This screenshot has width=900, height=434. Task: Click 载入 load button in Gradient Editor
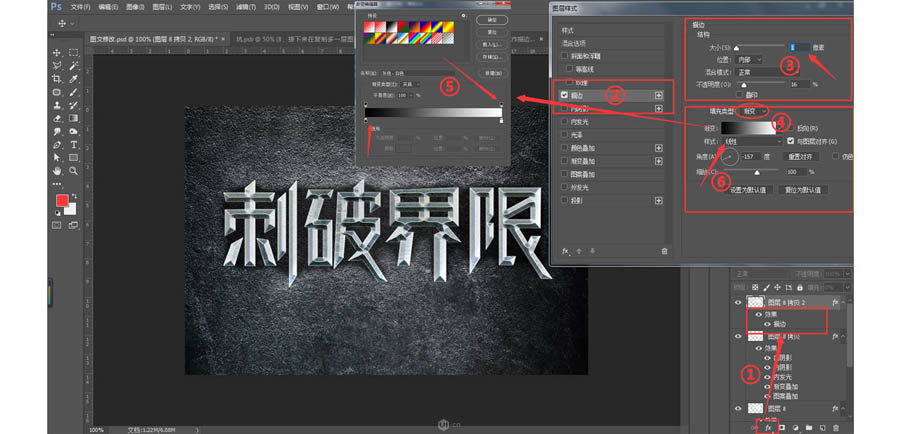pyautogui.click(x=492, y=44)
